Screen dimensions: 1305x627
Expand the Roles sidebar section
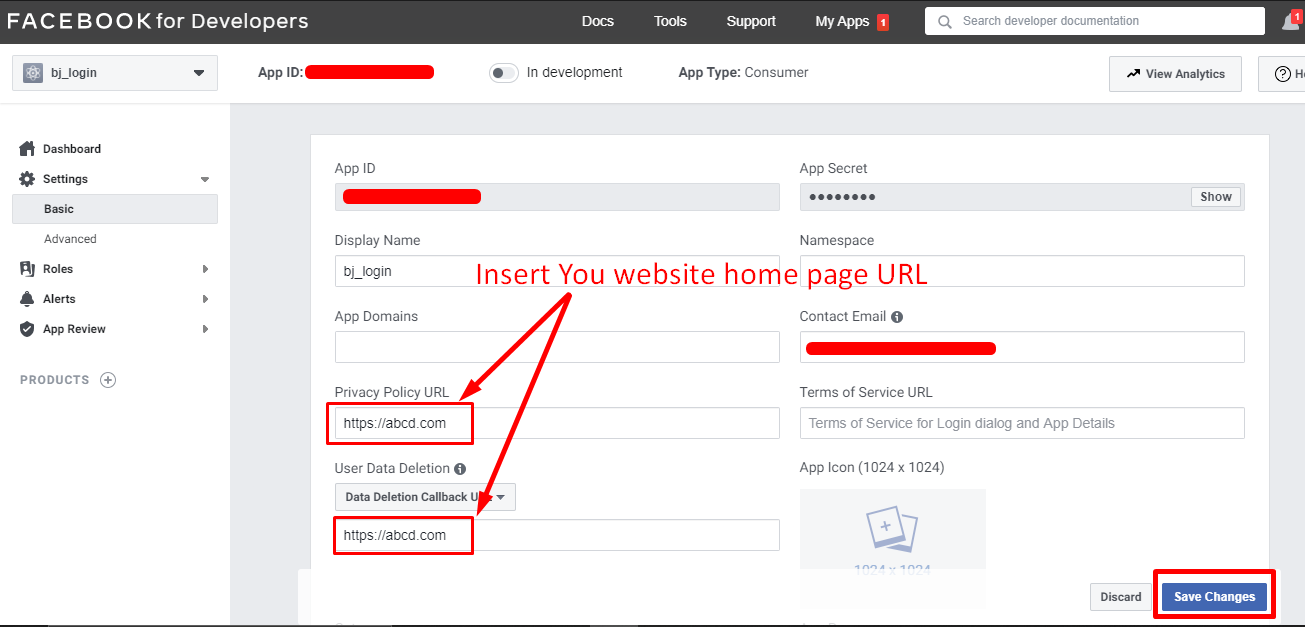point(206,268)
